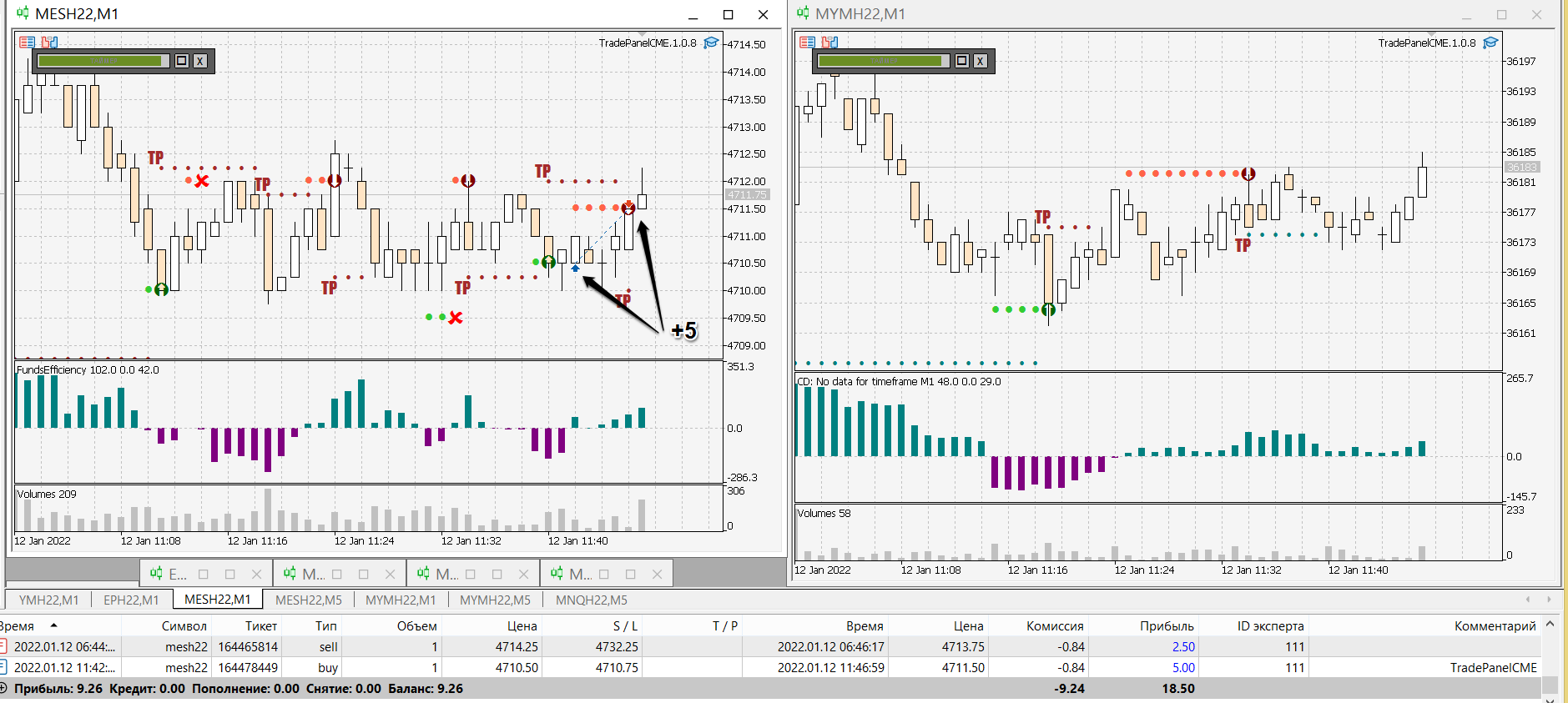
Task: Minimize the MESH22,M1 chart window
Action: [693, 15]
